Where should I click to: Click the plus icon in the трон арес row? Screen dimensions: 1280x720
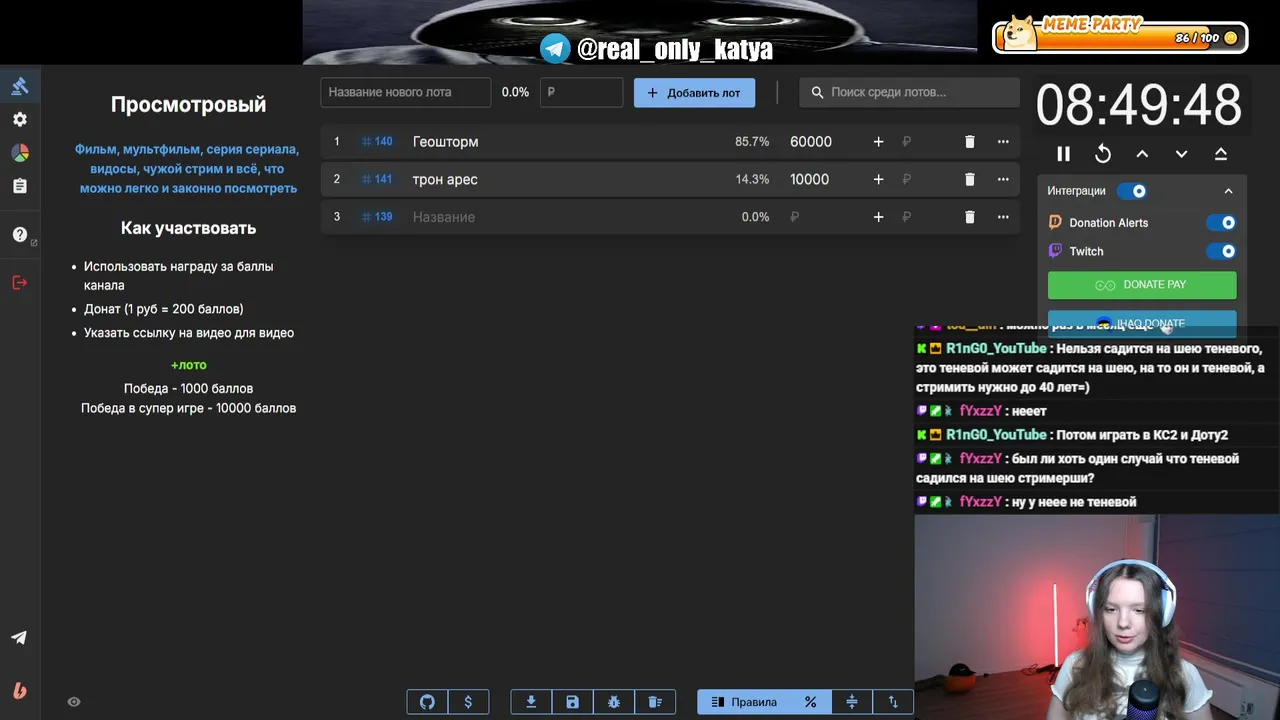coord(878,180)
